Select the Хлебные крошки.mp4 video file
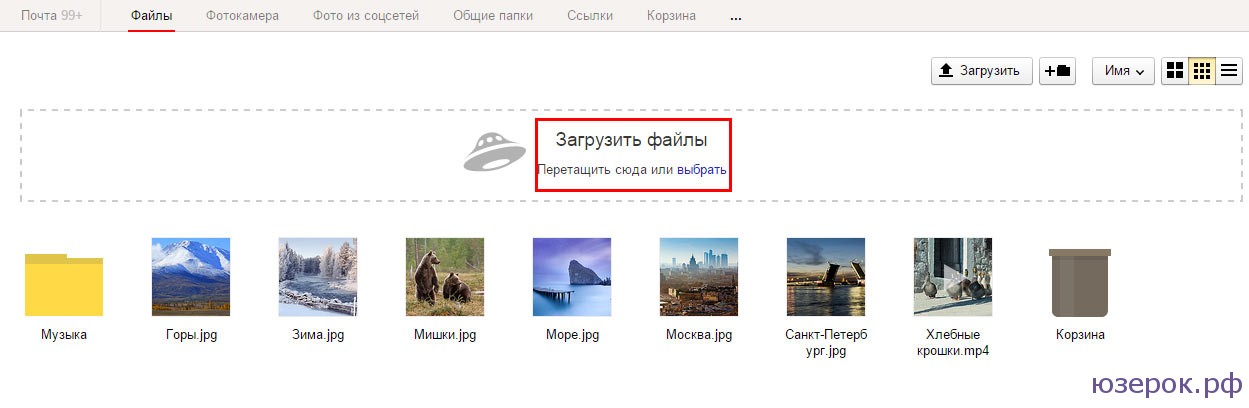Screen dimensions: 1249x408 click(952, 277)
